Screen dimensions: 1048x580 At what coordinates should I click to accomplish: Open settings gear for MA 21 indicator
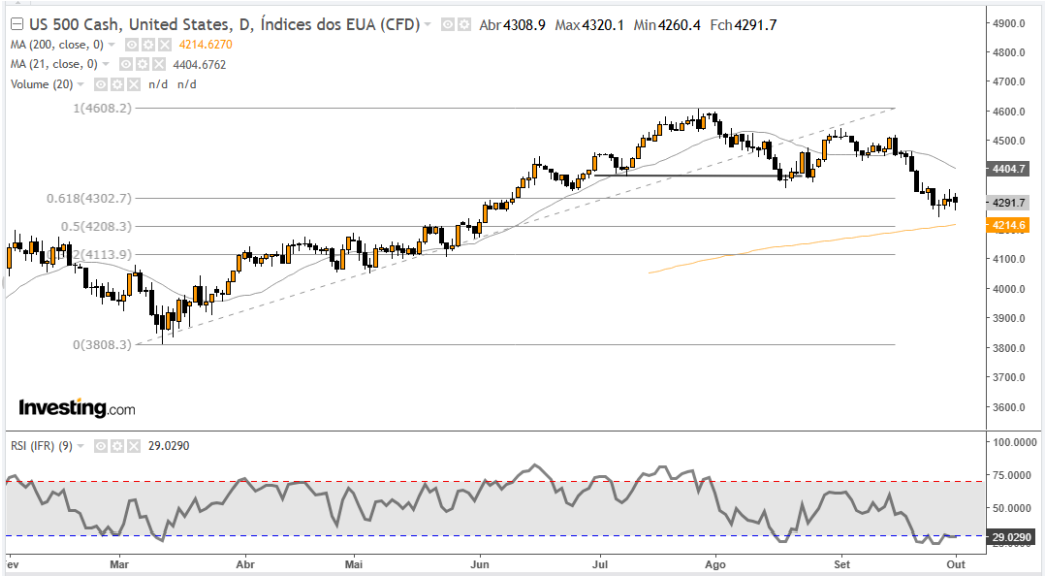pyautogui.click(x=143, y=65)
